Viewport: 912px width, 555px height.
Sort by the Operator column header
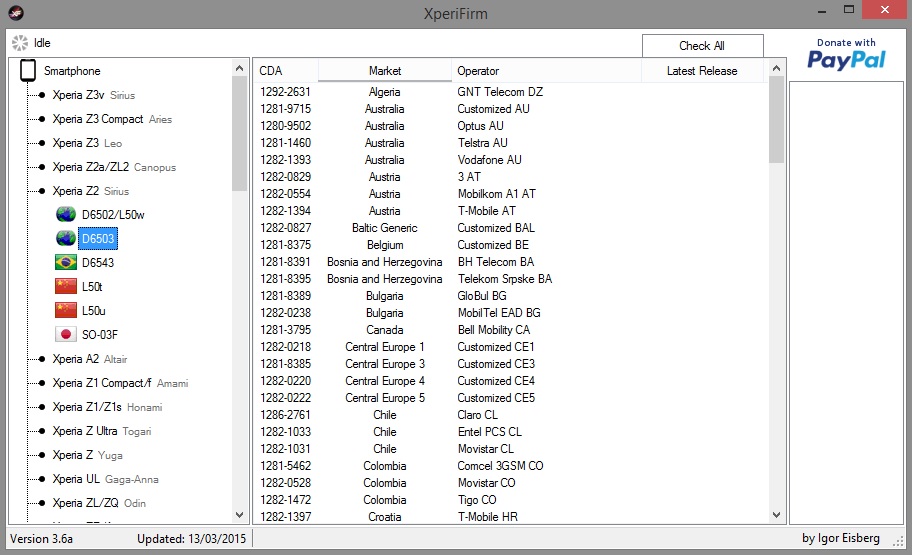coord(546,71)
